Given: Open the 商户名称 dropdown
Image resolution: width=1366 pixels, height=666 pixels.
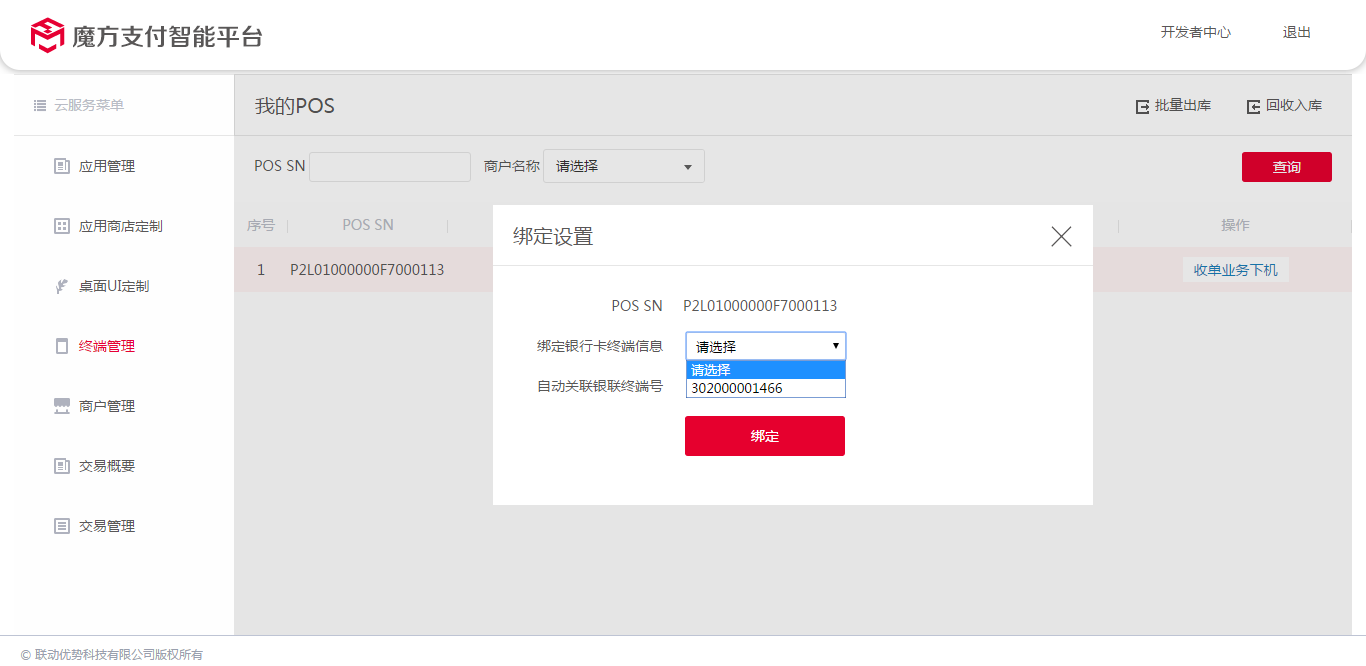Looking at the screenshot, I should (x=623, y=166).
